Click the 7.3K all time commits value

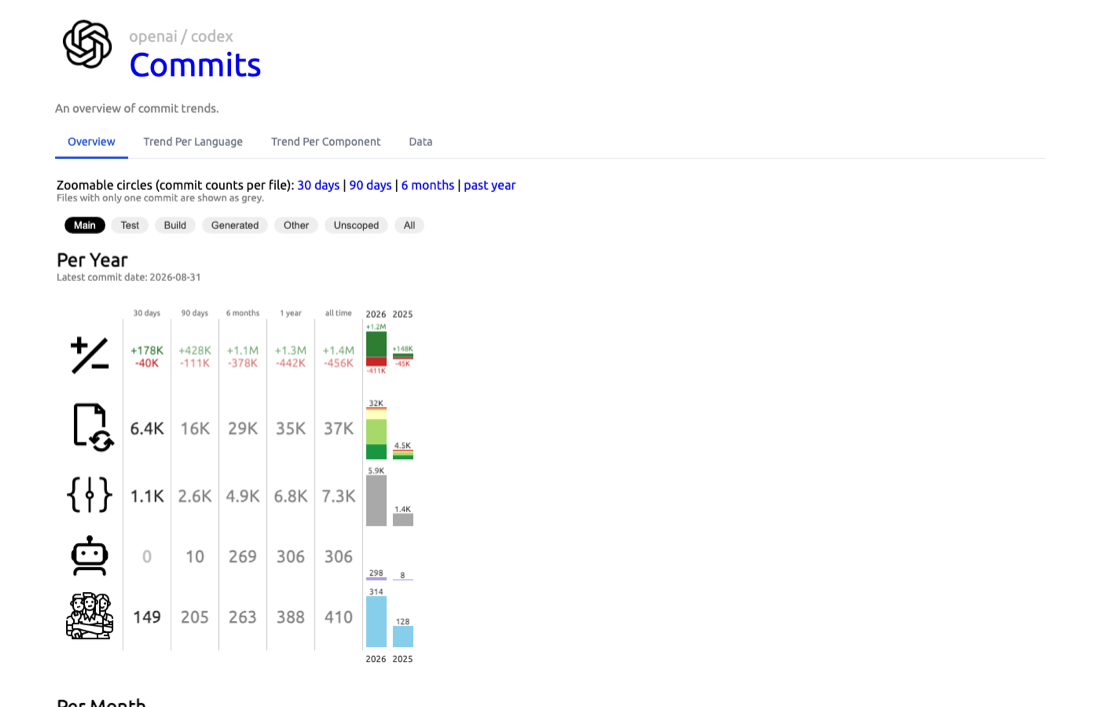(338, 496)
